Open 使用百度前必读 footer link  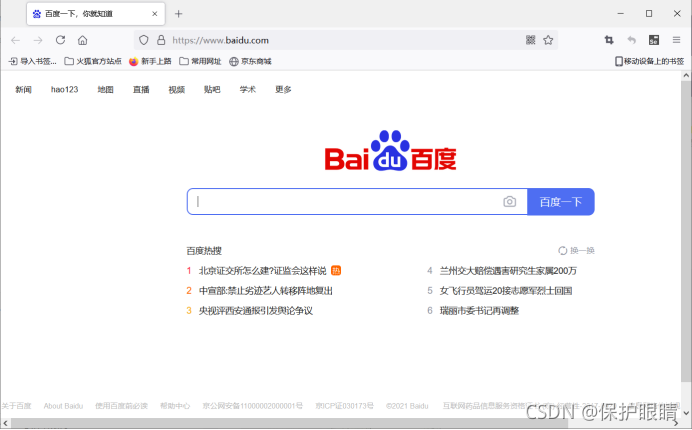[121, 406]
